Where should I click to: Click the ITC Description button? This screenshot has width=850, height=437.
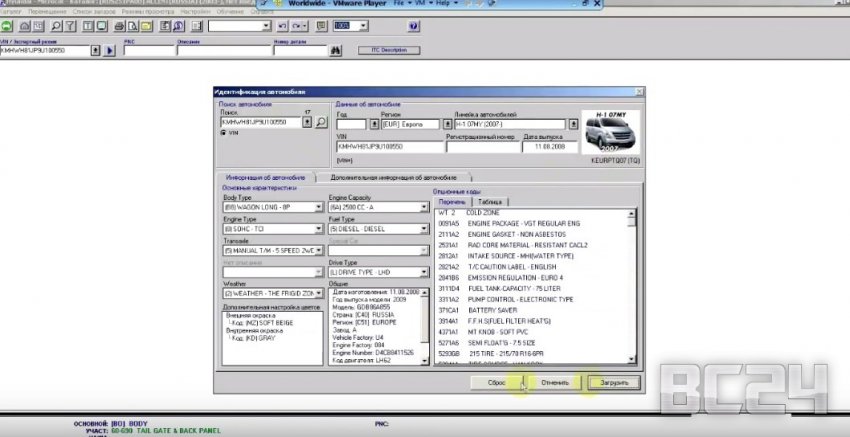click(389, 49)
